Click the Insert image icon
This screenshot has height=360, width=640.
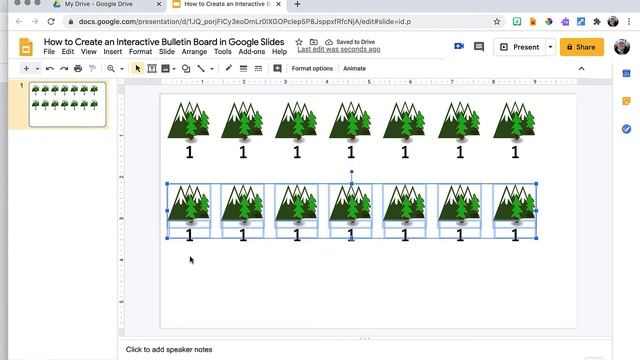(x=165, y=69)
